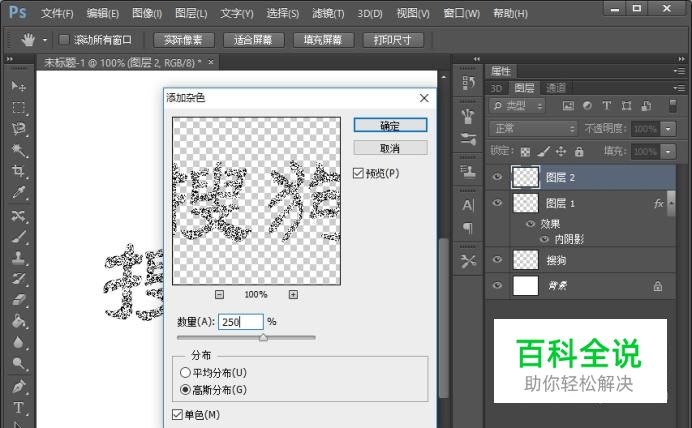Expand the toolbox double arrow
Image resolution: width=692 pixels, height=428 pixels.
(x=10, y=59)
